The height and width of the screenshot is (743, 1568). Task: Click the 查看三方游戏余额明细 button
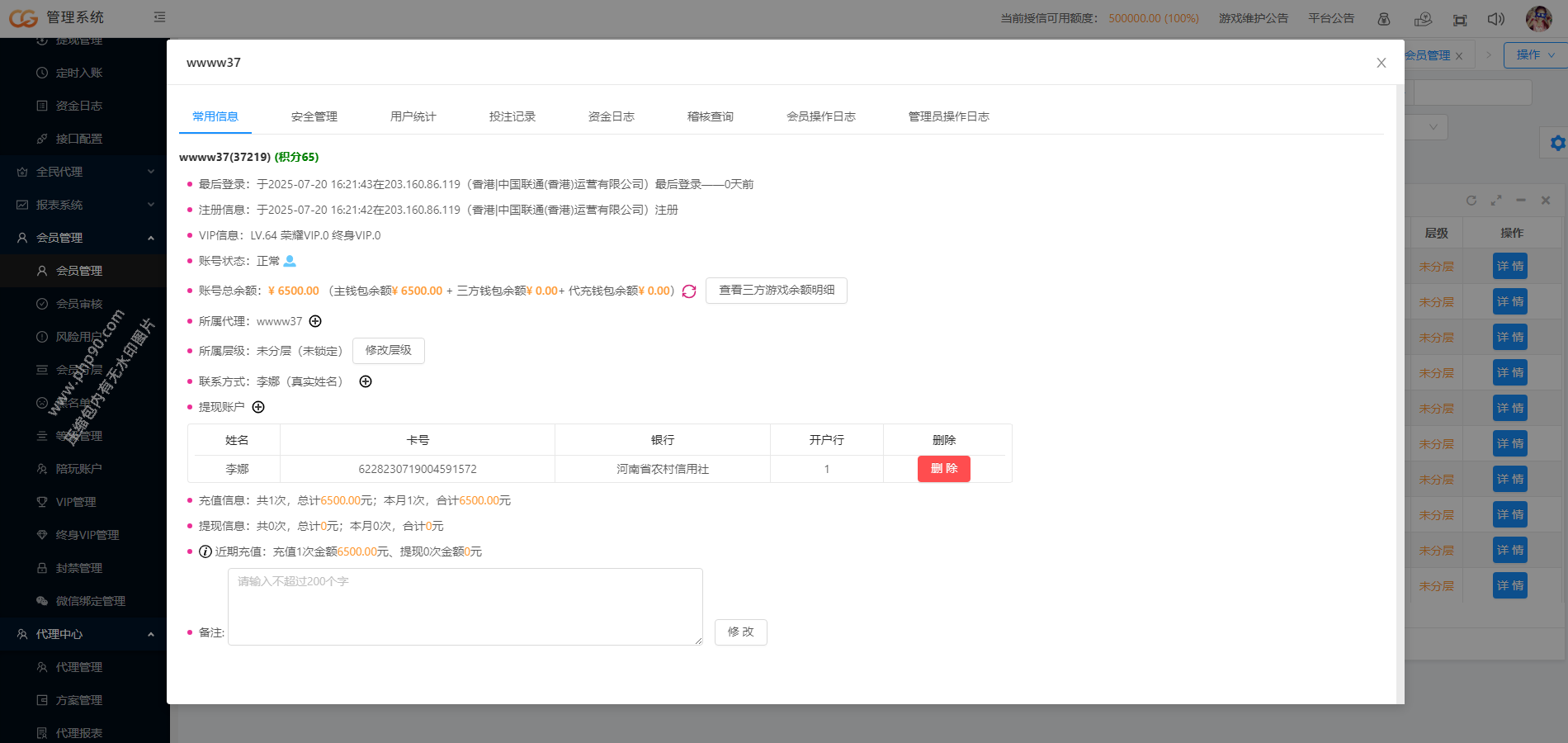[776, 291]
